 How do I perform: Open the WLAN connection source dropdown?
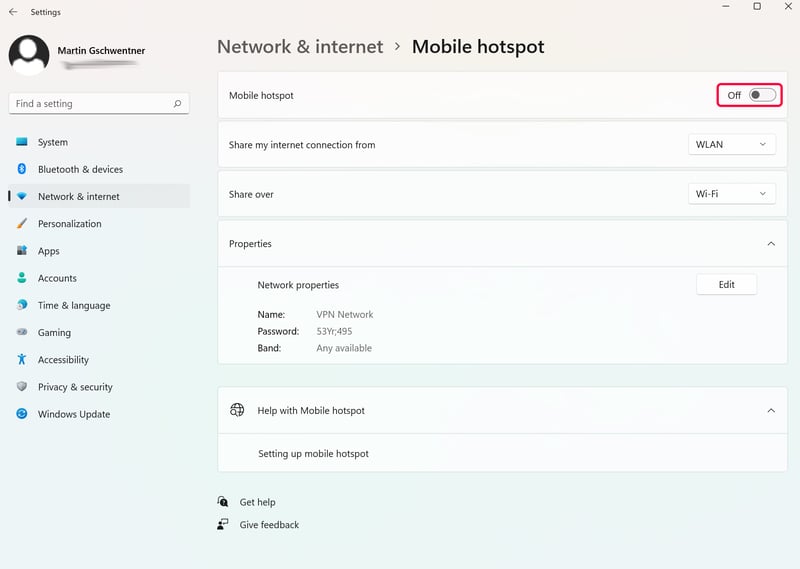pos(732,144)
